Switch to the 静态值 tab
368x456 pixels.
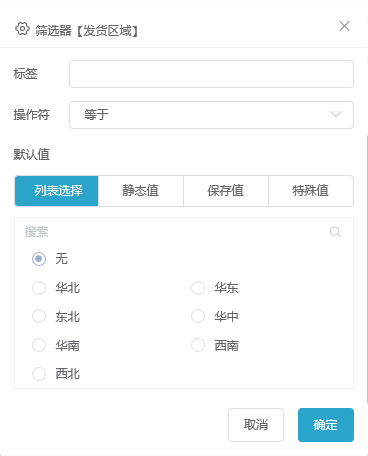click(x=141, y=191)
